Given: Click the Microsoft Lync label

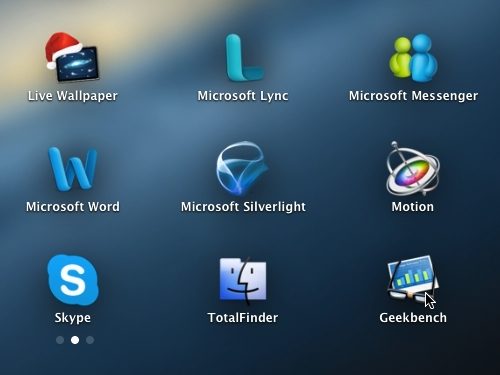Looking at the screenshot, I should pyautogui.click(x=243, y=96).
